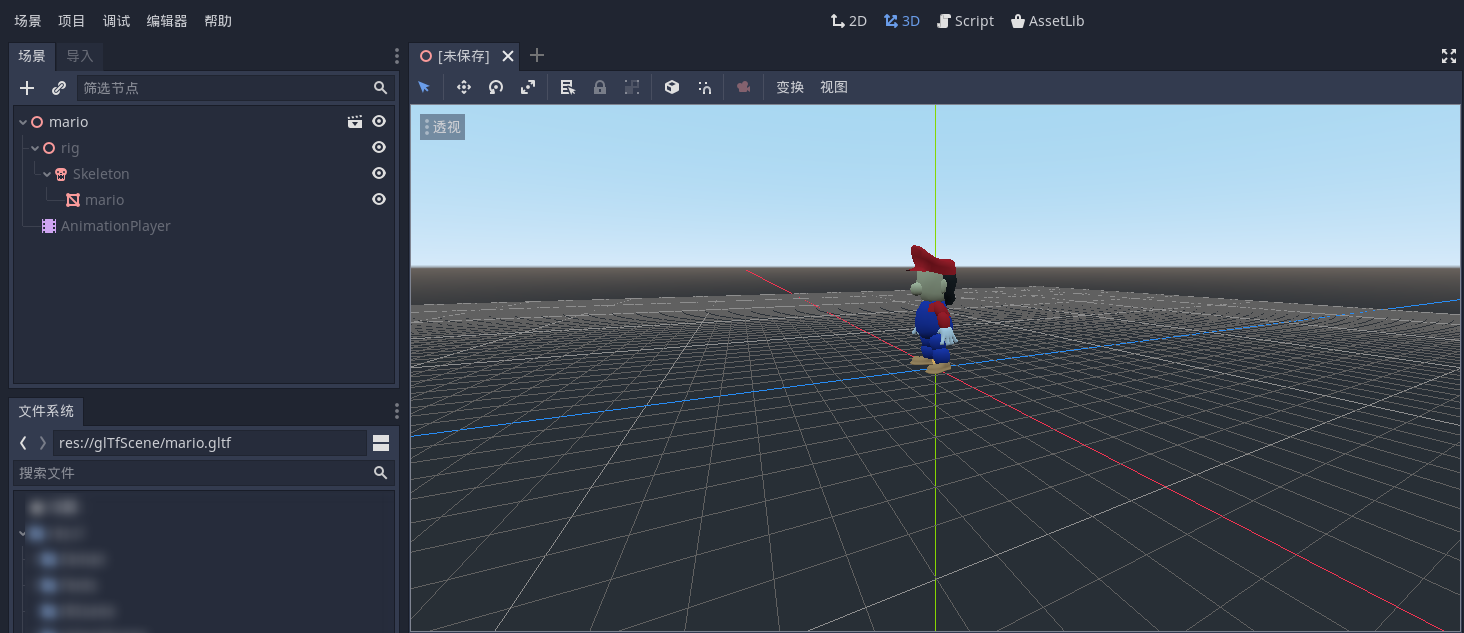
Task: Click the open-in-editor clapper icon for mario
Action: [355, 122]
